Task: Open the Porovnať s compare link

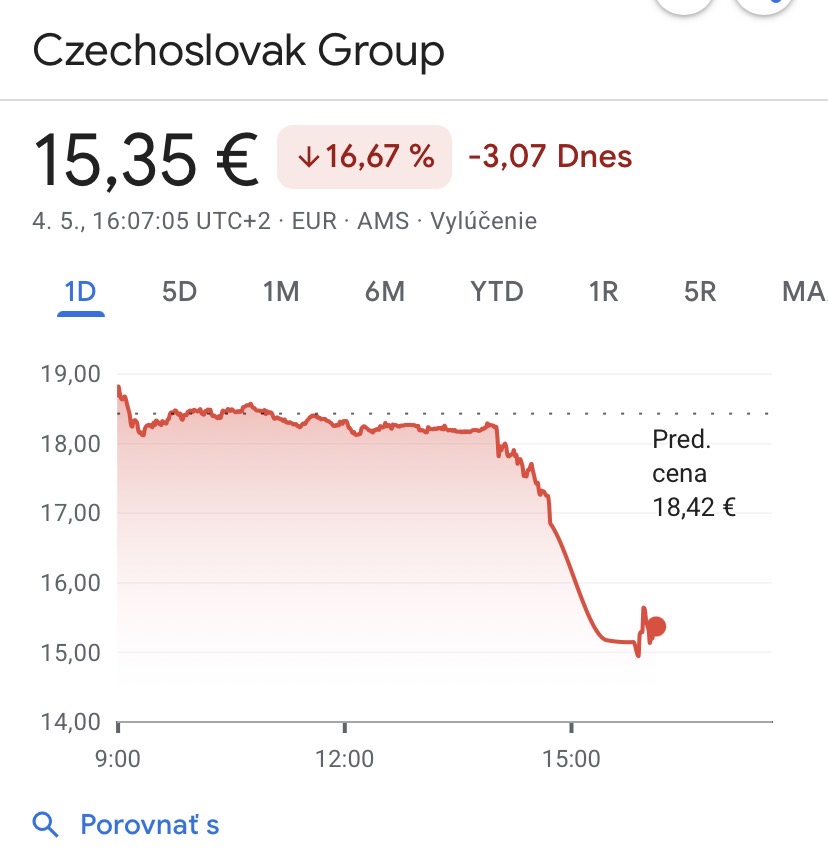Action: pos(150,824)
